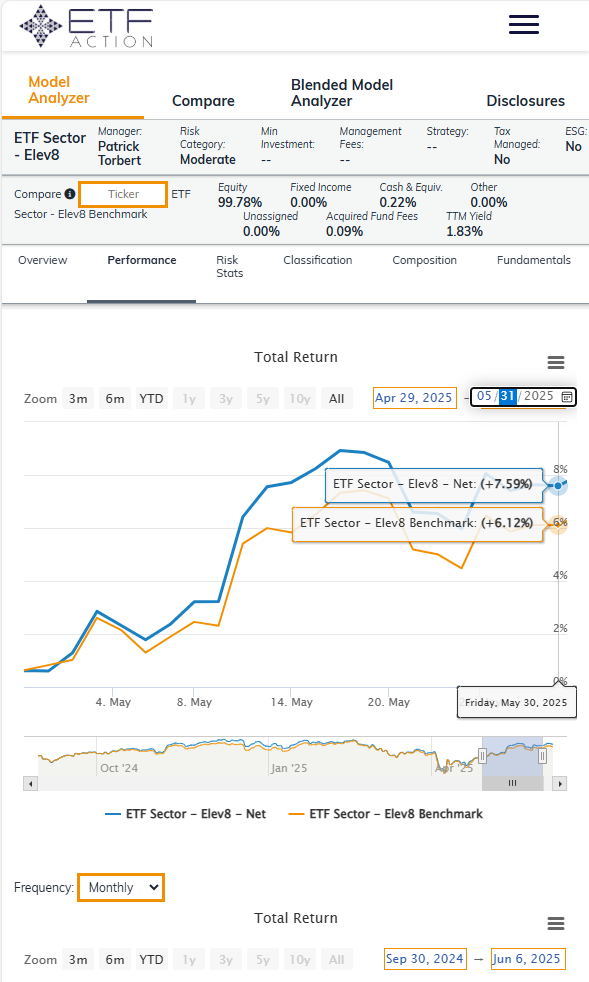Image resolution: width=589 pixels, height=982 pixels.
Task: Click the Benchmark series endpoint marker
Action: click(558, 525)
